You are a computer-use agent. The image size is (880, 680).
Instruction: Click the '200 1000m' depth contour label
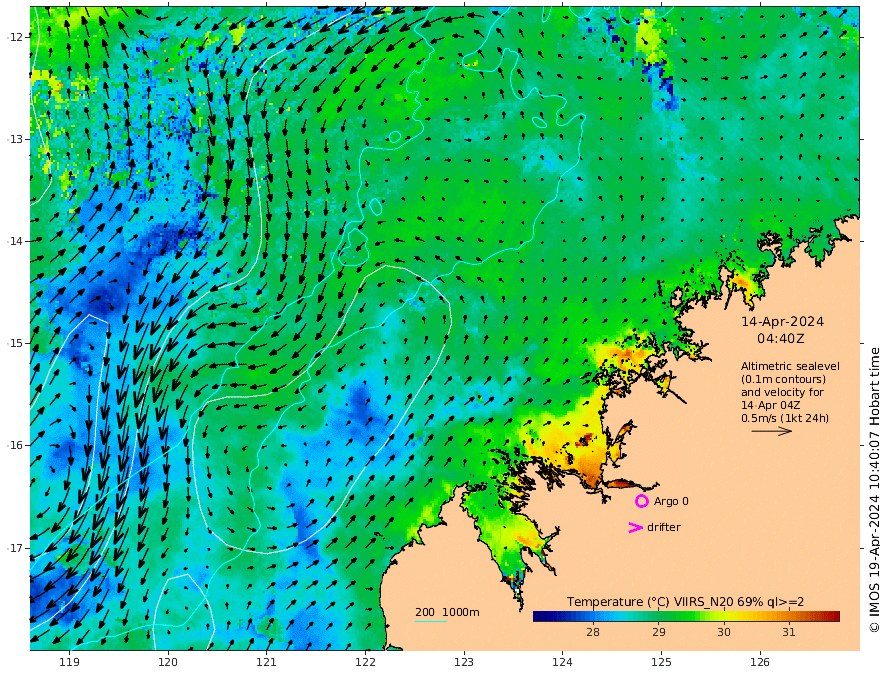coord(447,612)
